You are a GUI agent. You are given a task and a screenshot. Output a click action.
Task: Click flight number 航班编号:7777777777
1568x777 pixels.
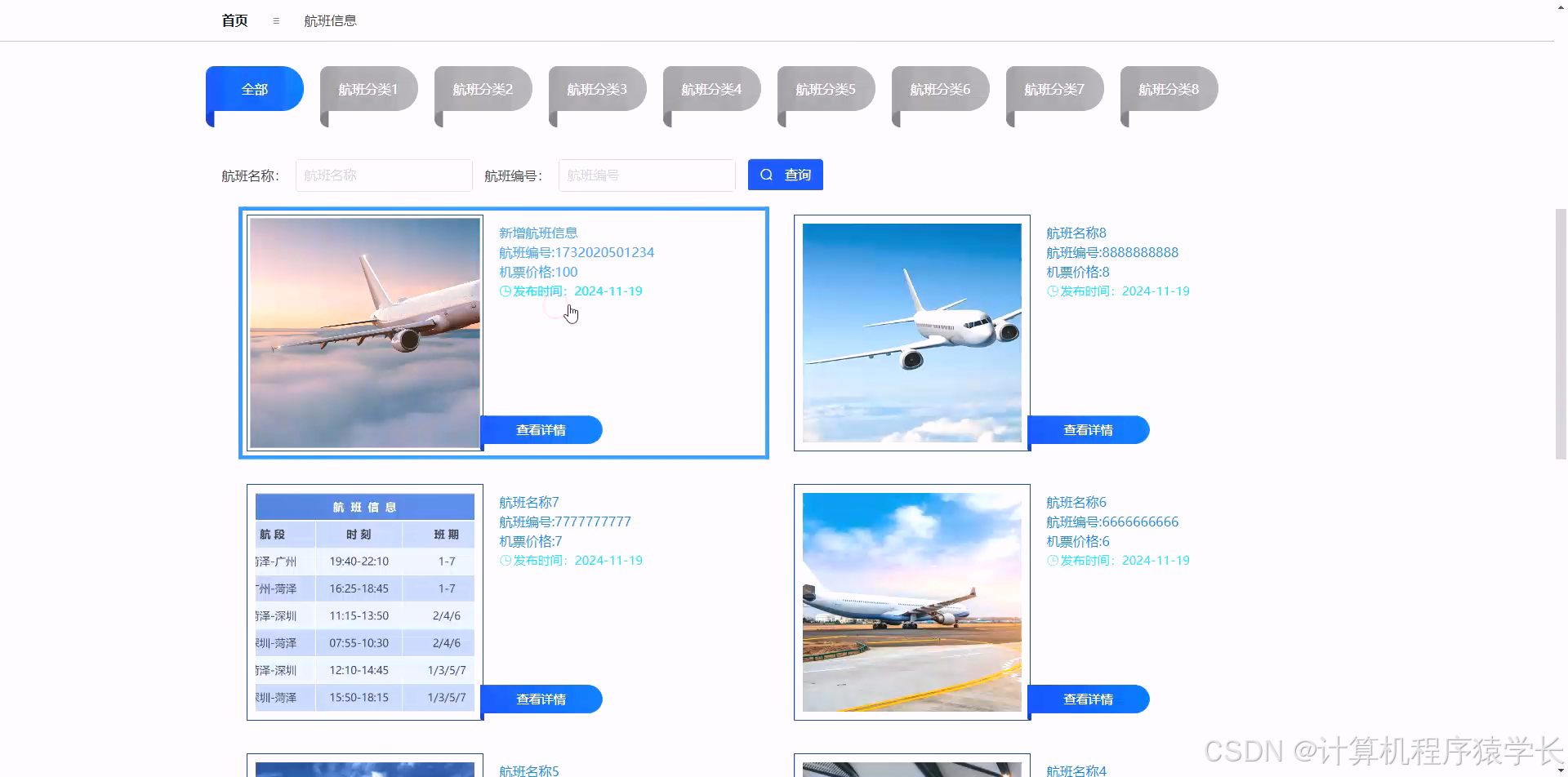point(565,522)
